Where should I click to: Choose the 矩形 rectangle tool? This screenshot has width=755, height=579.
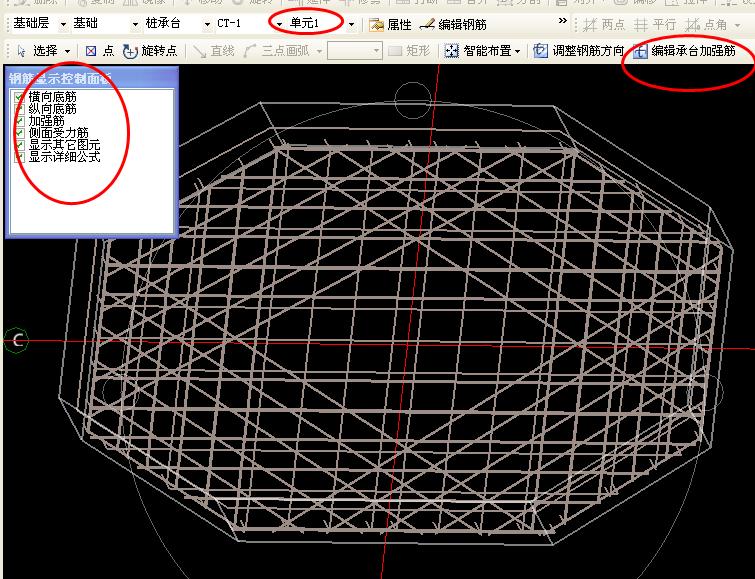[408, 51]
